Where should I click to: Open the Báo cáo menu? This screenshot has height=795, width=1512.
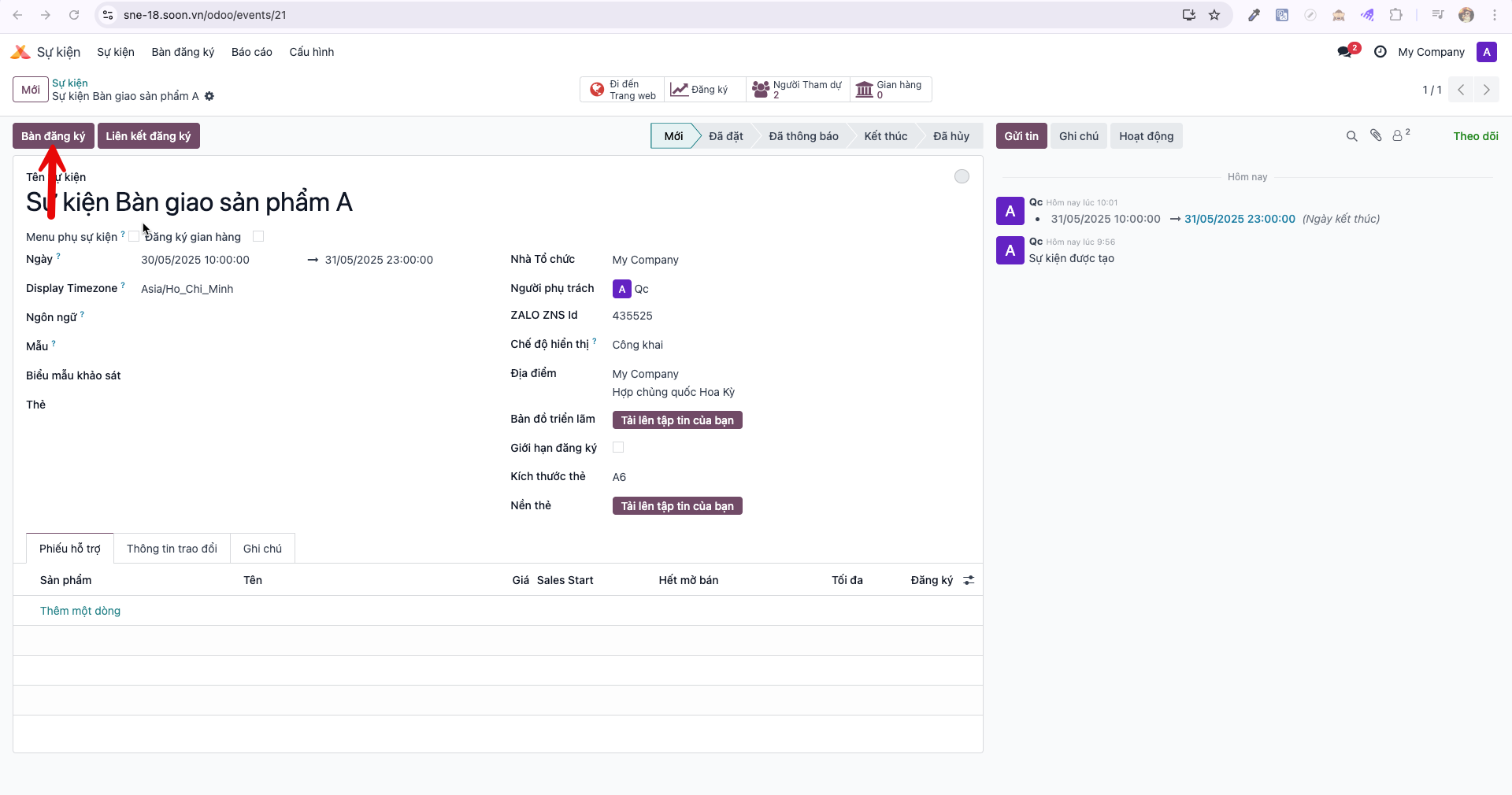pos(252,52)
